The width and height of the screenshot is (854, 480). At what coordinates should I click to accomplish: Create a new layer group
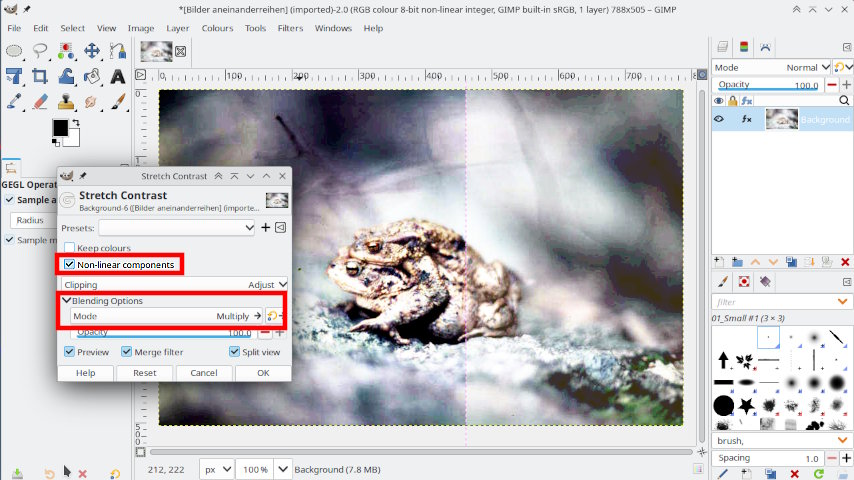(737, 262)
